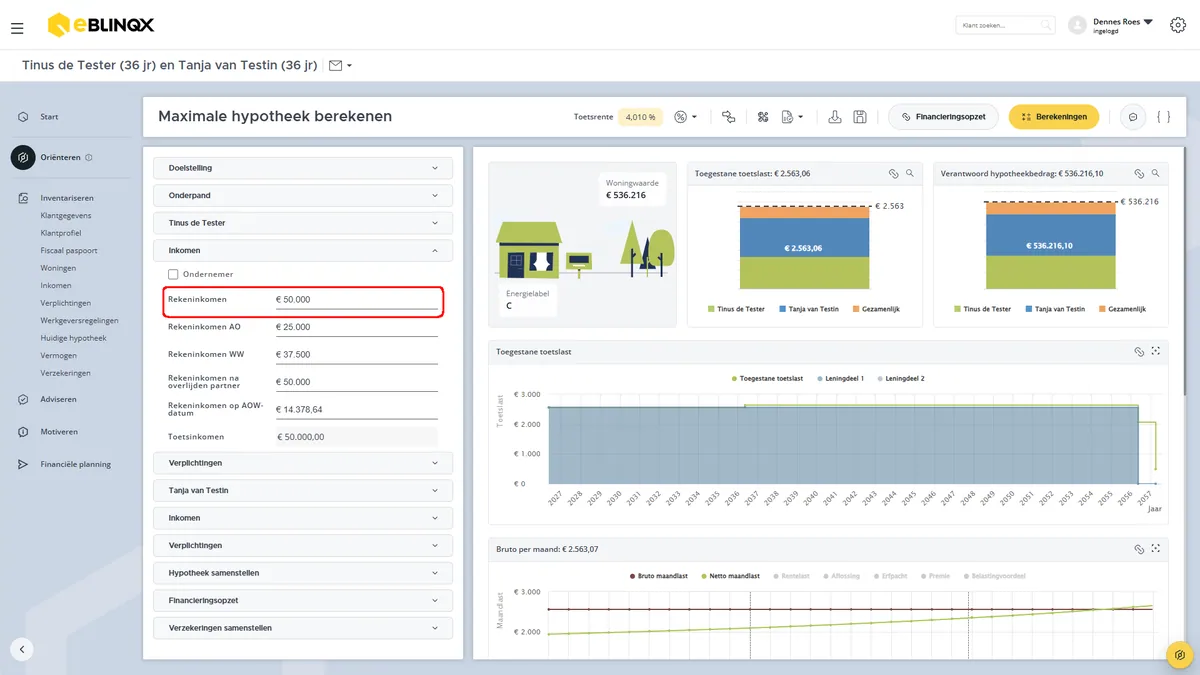Click the link icon on Verantwoord hypotheekbedrag chart
The image size is (1200, 675).
(x=1139, y=173)
